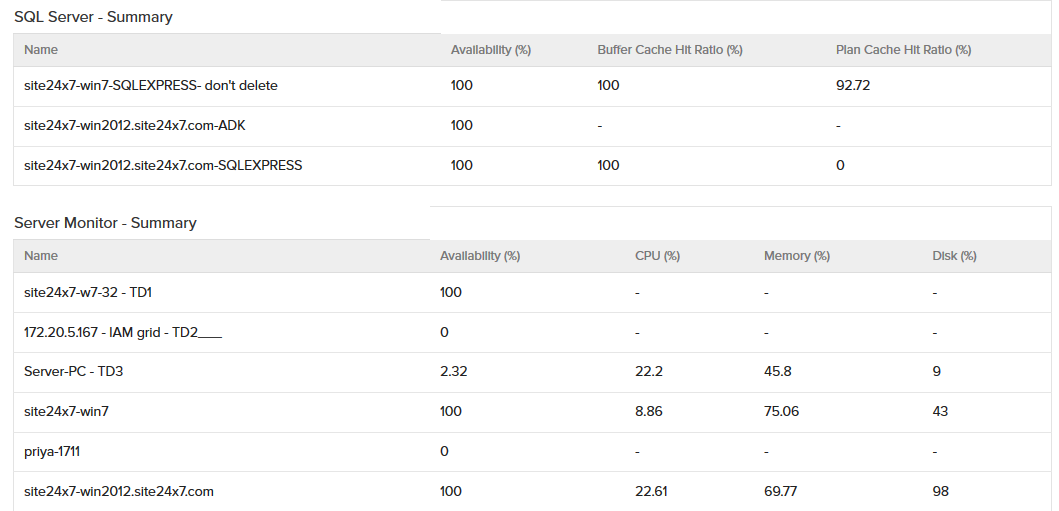Viewport: 1059px width, 511px height.
Task: Open site24x7-win7-SQLEXPRESS- don't delete monitor
Action: pyautogui.click(x=151, y=86)
